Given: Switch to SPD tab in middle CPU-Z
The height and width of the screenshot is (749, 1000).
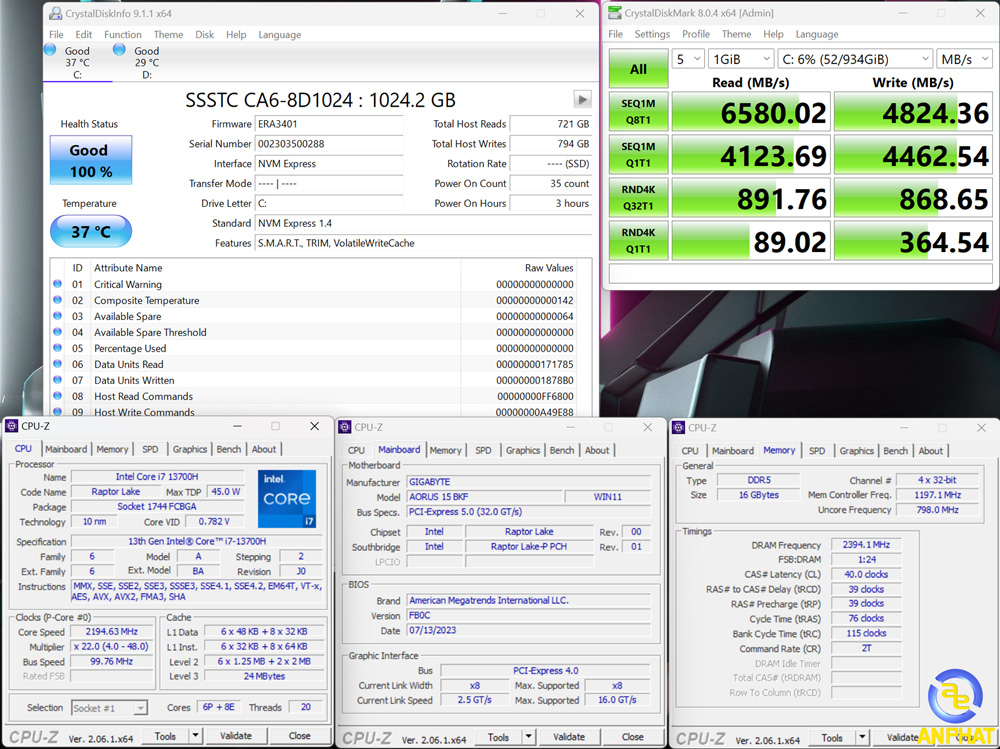Looking at the screenshot, I should tap(483, 450).
